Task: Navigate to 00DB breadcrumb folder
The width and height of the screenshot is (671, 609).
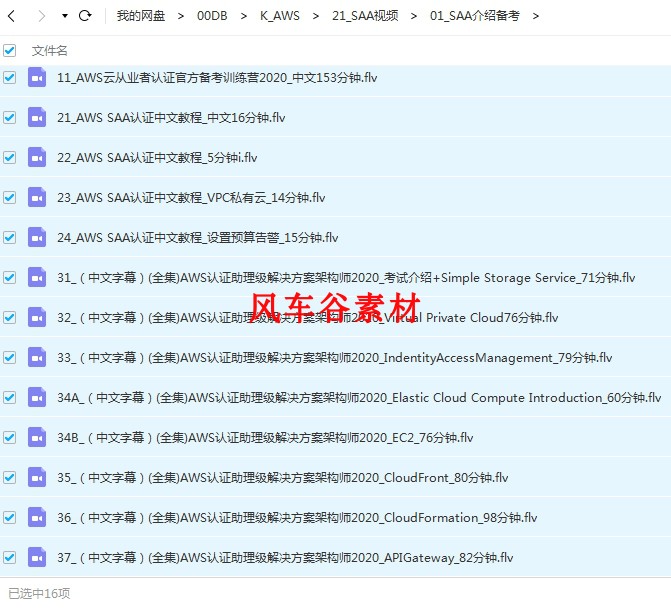Action: point(212,16)
